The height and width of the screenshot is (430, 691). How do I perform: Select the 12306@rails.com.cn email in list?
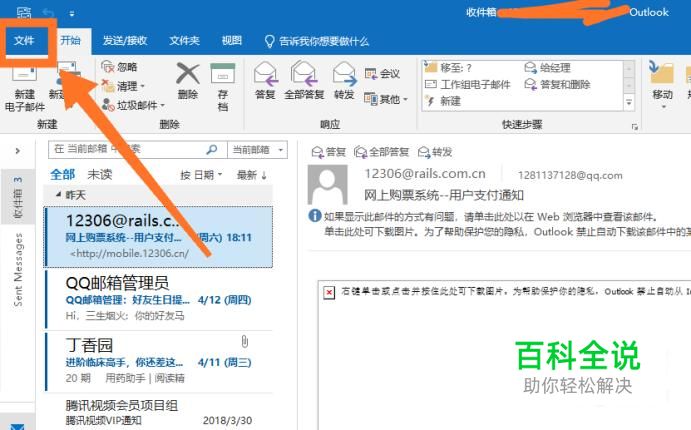(158, 237)
